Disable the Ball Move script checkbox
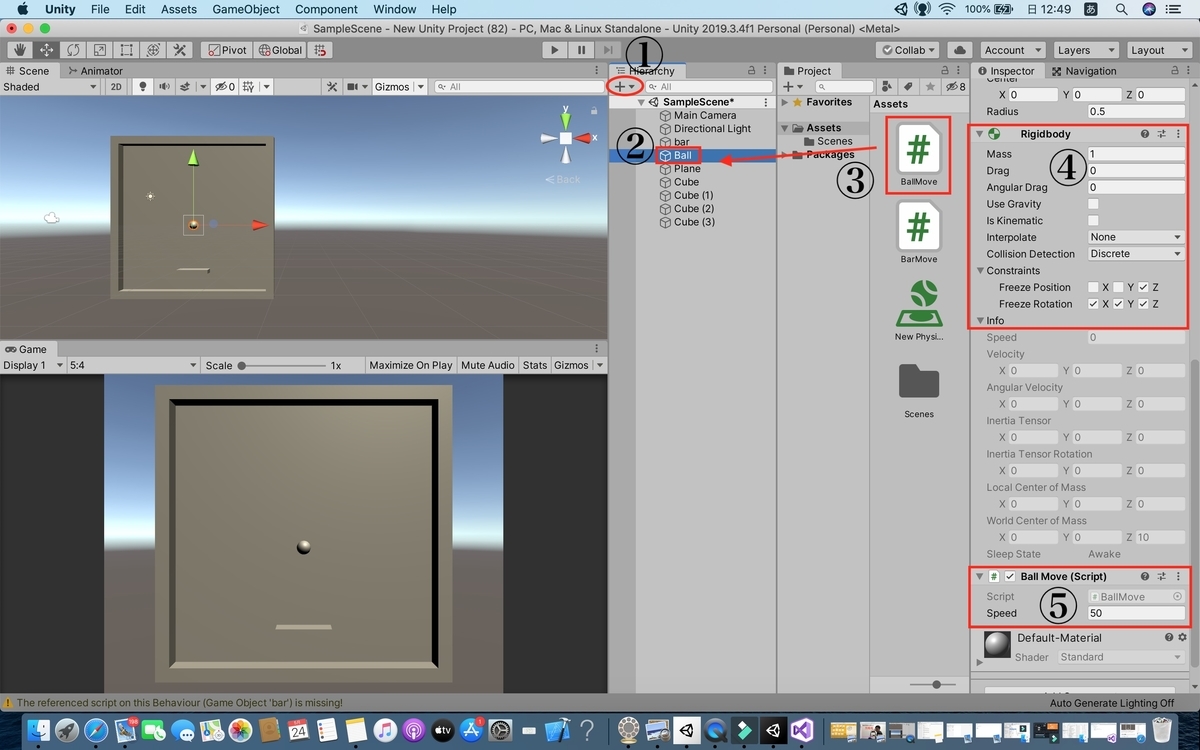This screenshot has width=1200, height=750. click(1010, 577)
